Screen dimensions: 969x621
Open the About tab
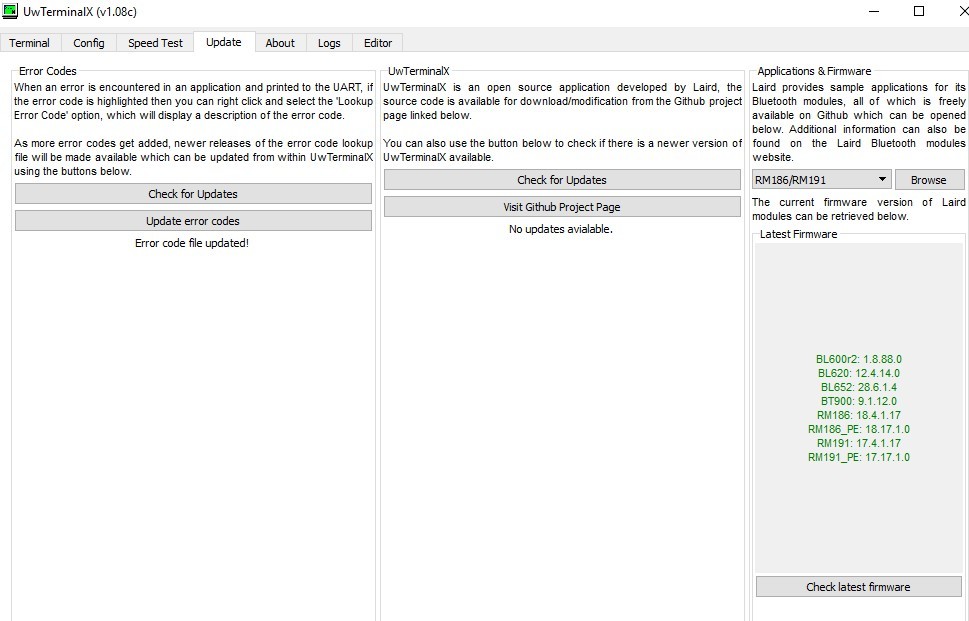(x=280, y=43)
